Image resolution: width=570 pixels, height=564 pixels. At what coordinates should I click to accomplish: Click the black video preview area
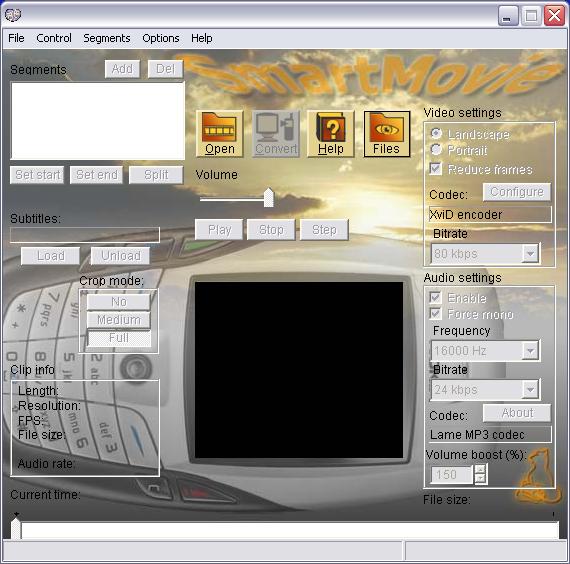point(299,370)
